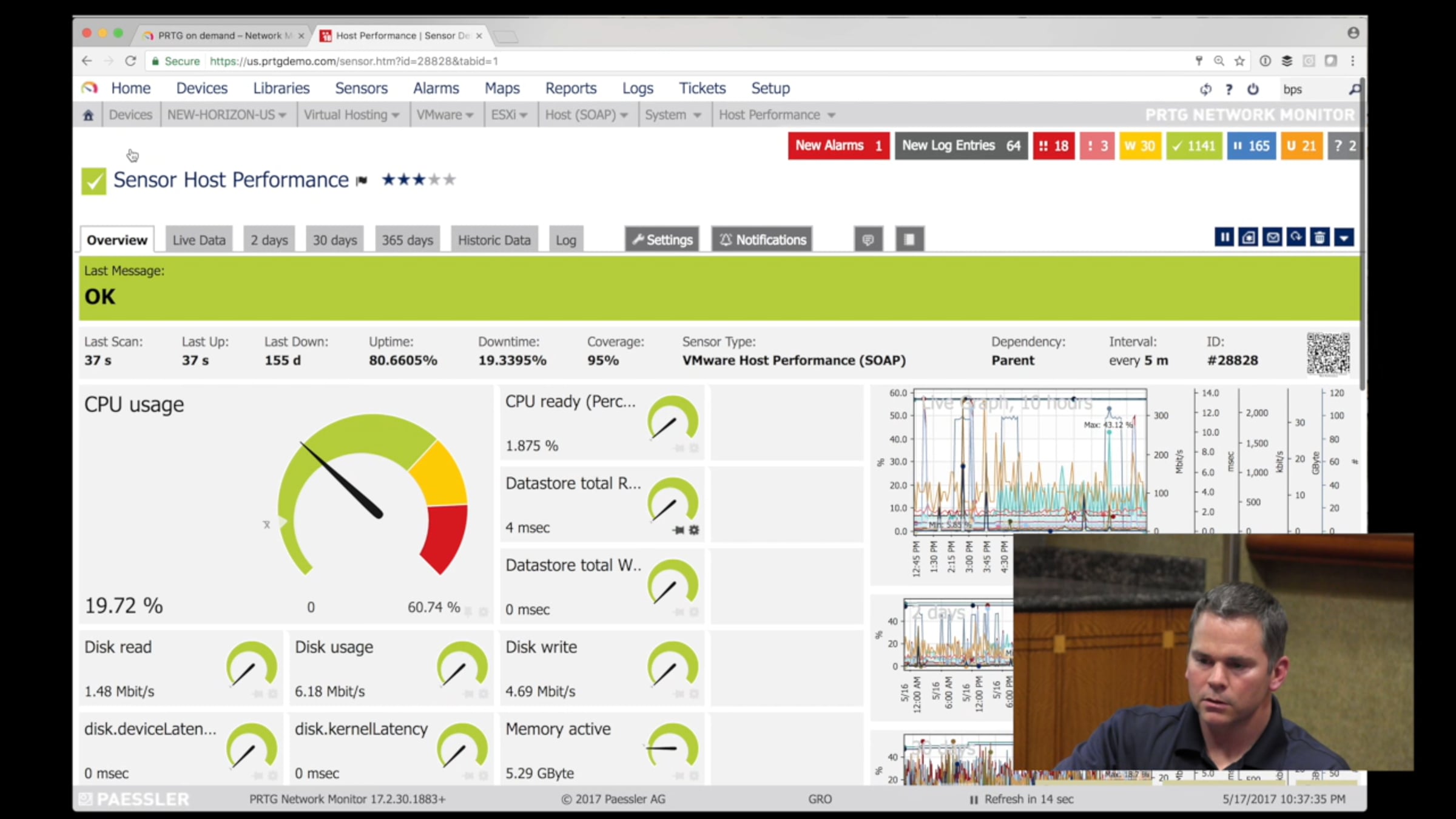
Task: Expand VMware breadcrumb dropdown
Action: [469, 115]
